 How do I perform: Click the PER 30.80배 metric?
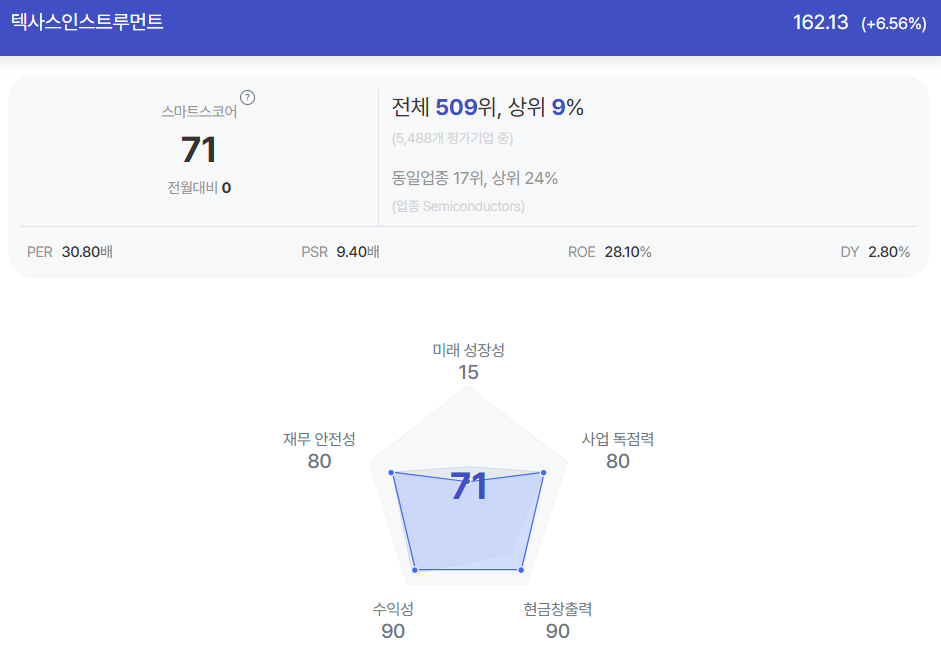pyautogui.click(x=70, y=252)
